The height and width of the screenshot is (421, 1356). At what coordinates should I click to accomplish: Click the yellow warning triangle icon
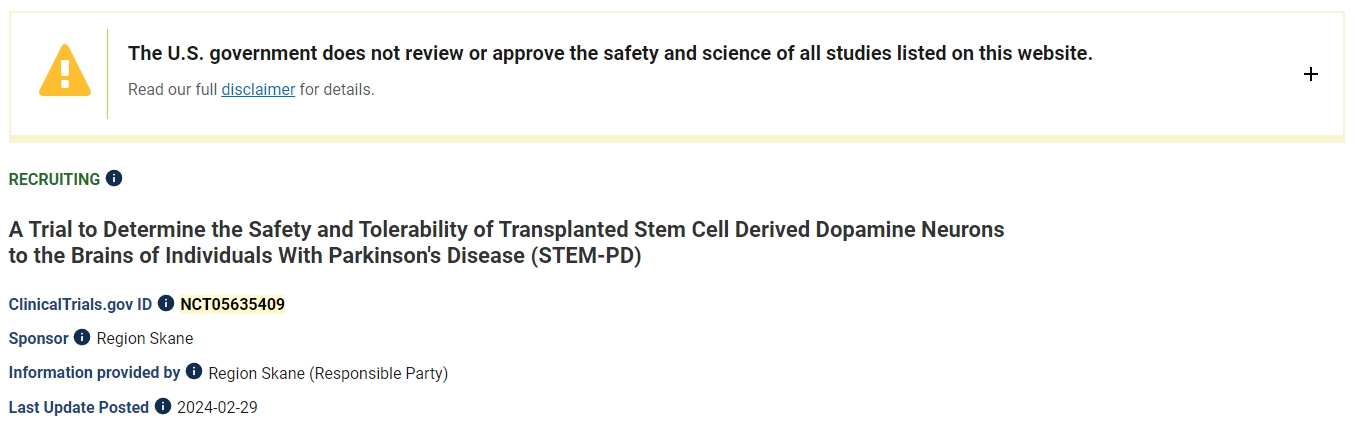tap(64, 71)
